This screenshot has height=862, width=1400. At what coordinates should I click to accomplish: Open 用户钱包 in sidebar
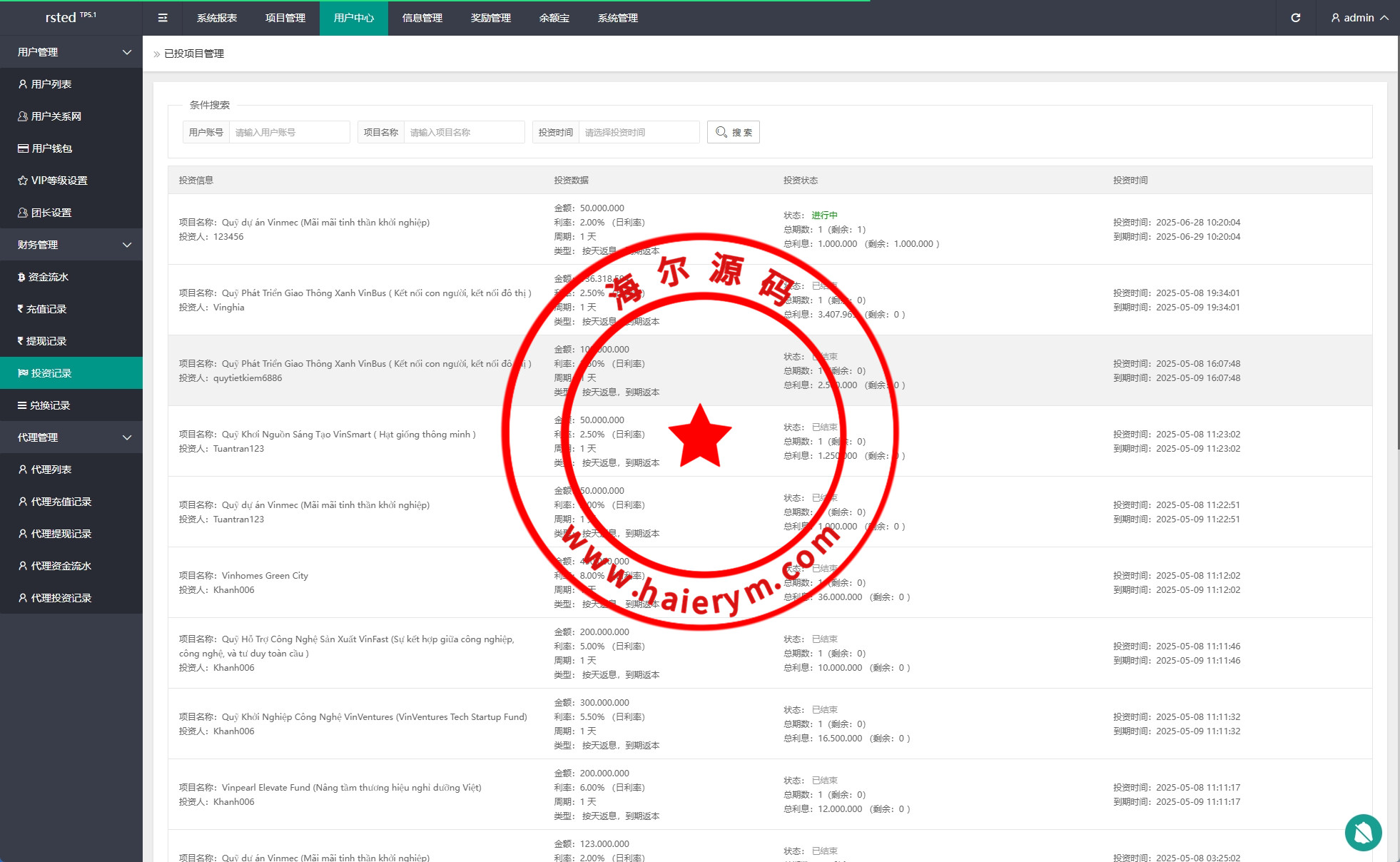click(x=71, y=148)
